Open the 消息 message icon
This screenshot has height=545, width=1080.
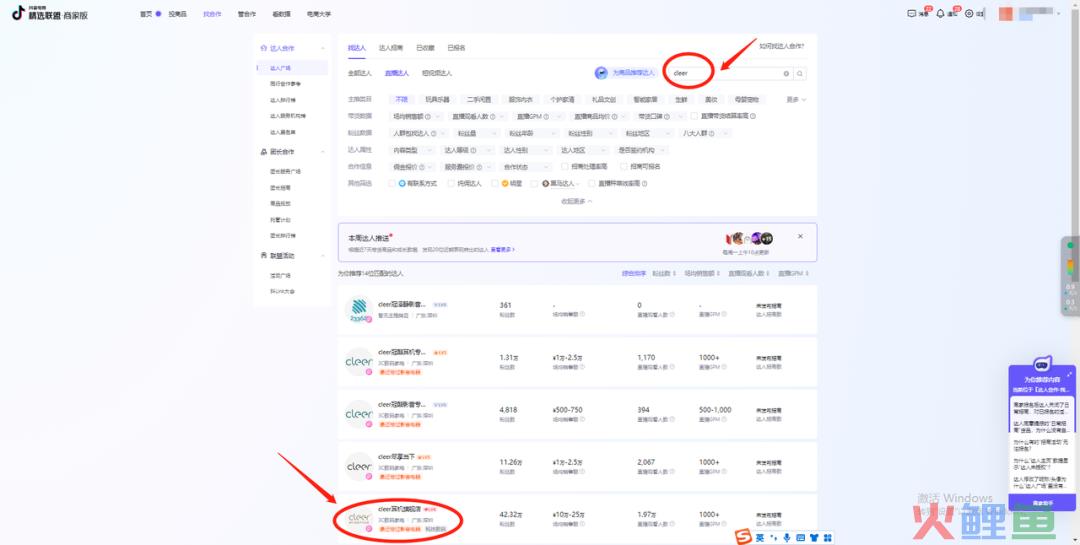tap(913, 13)
